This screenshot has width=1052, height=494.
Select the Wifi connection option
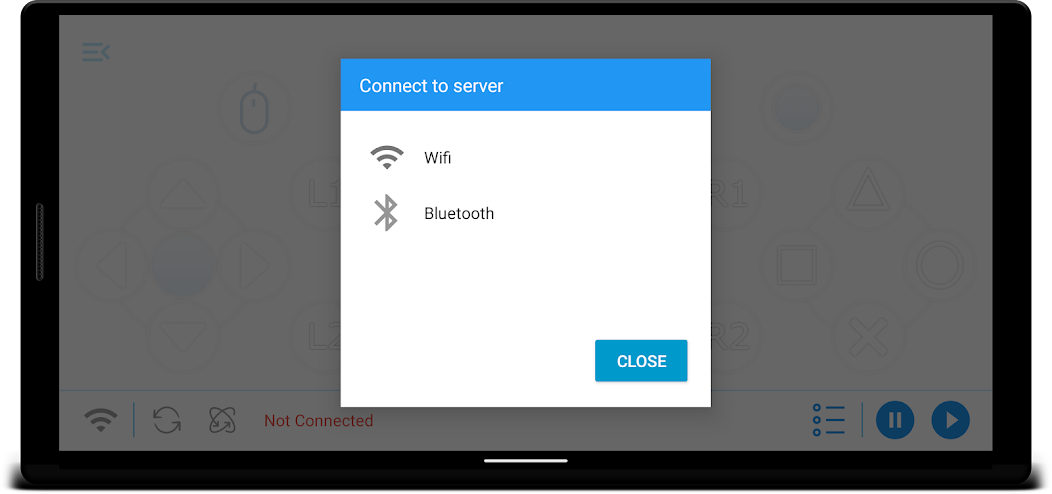point(525,158)
